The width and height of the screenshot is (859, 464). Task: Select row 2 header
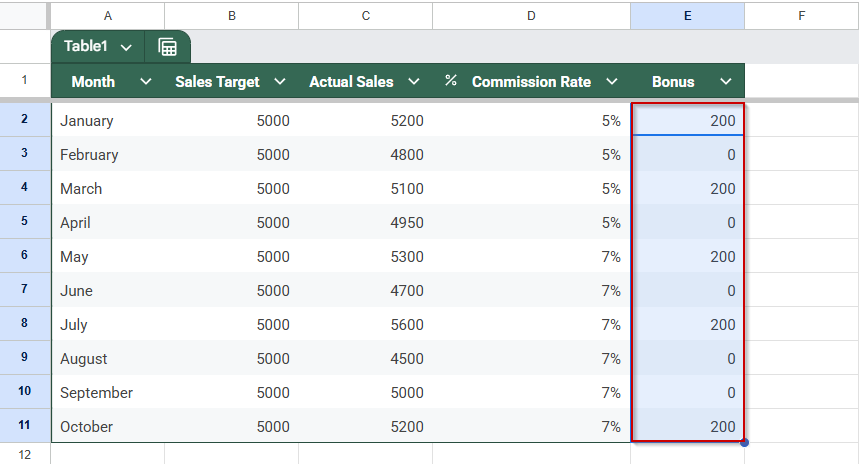[24, 119]
